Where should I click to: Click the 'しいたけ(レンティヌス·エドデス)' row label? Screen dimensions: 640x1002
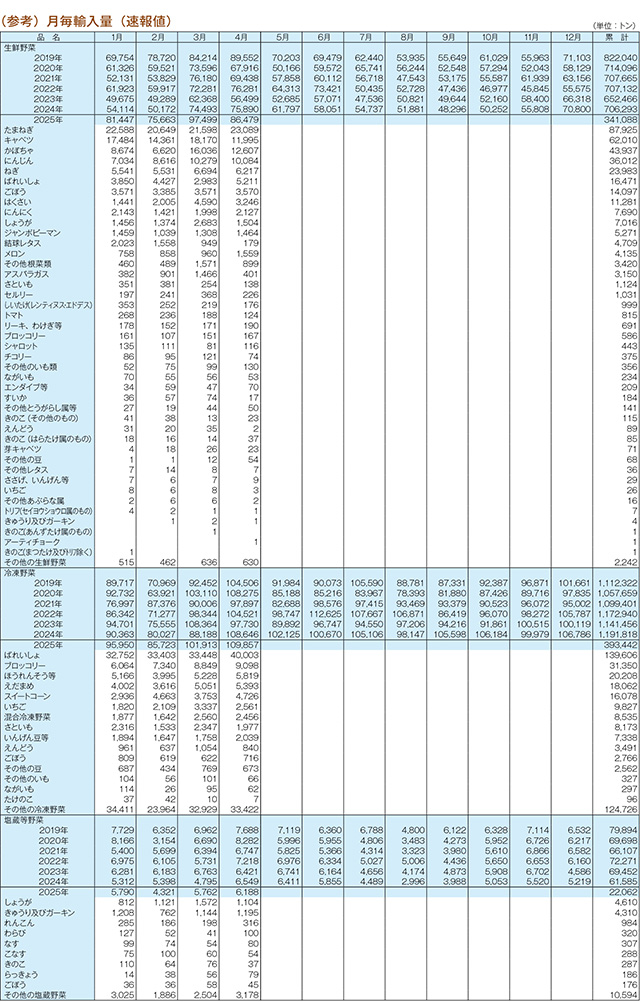coord(49,305)
